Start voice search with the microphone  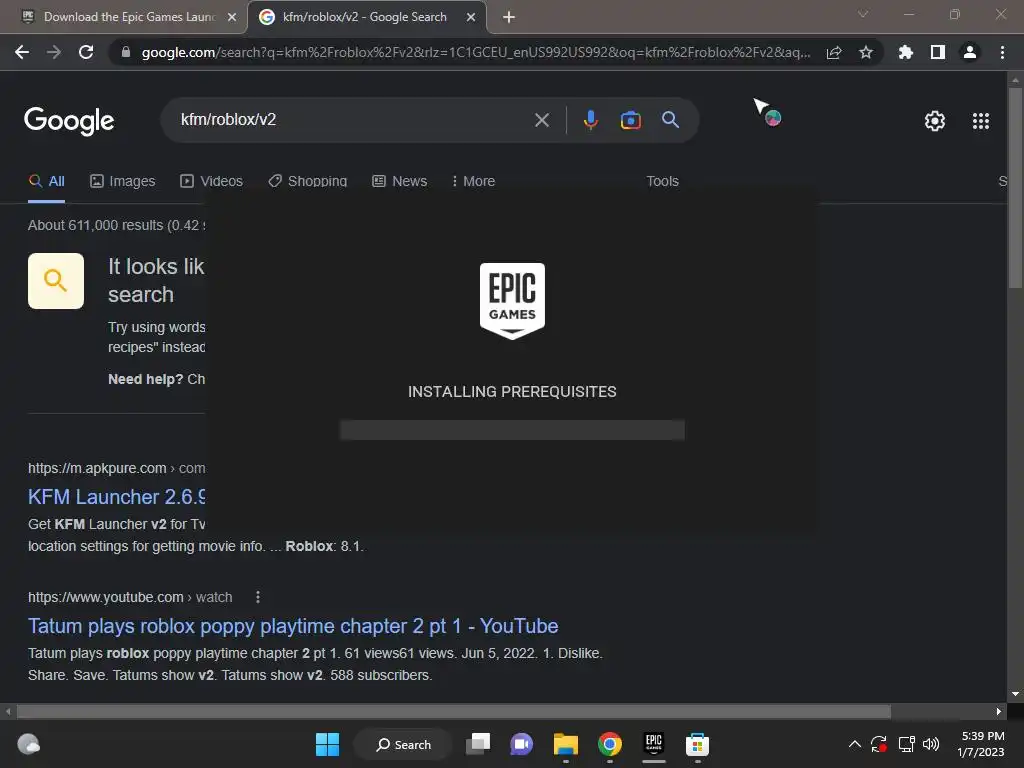[x=590, y=120]
